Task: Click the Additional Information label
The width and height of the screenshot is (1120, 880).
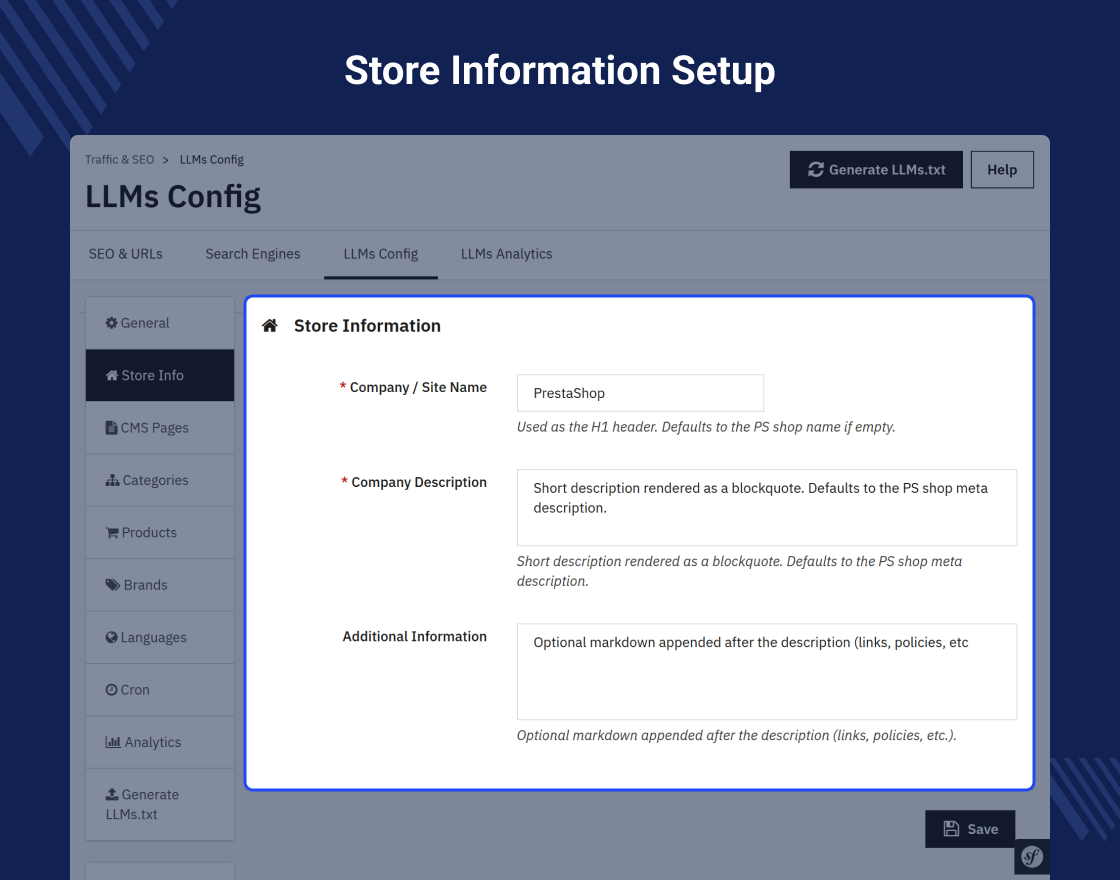Action: coord(414,636)
